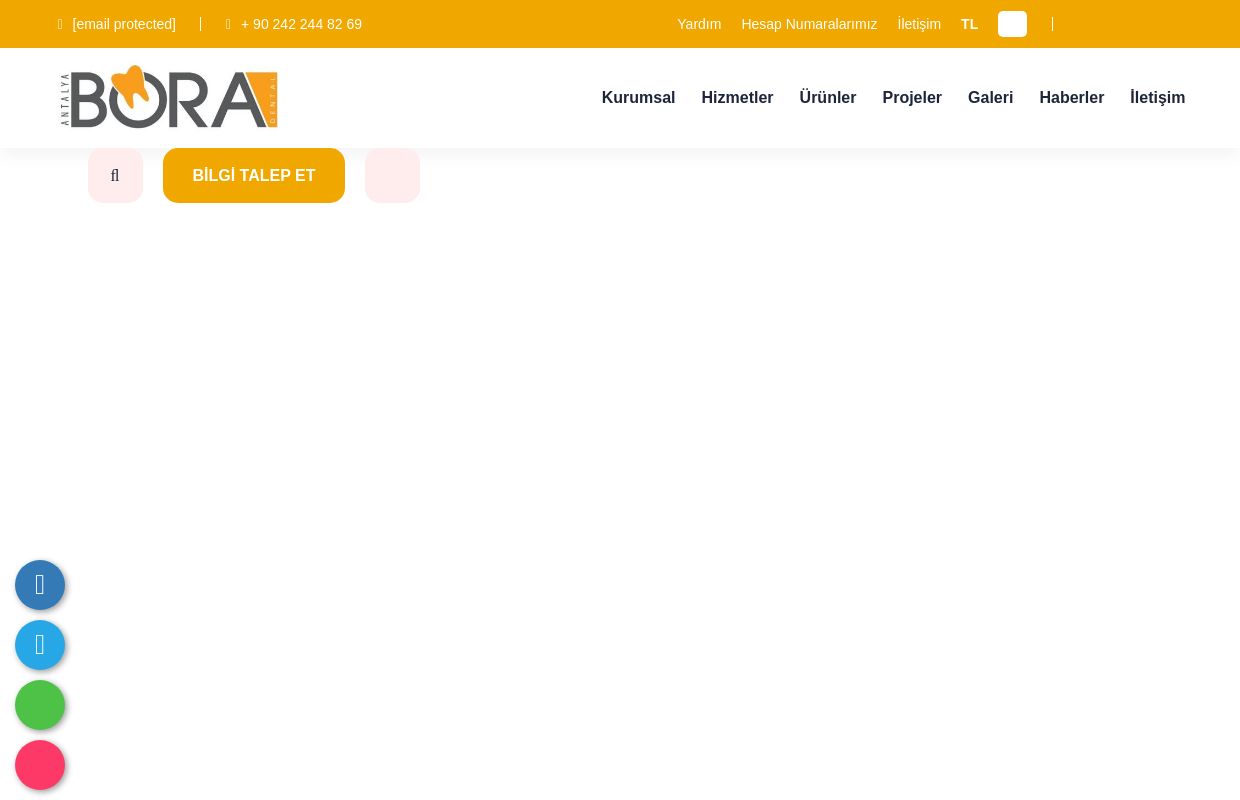Click the green floating circle button
The width and height of the screenshot is (1240, 800).
pos(40,705)
